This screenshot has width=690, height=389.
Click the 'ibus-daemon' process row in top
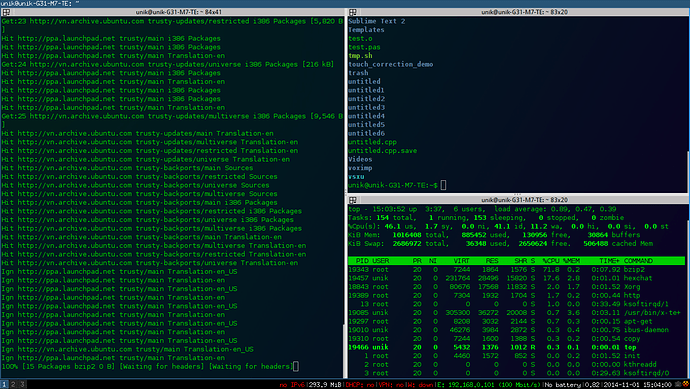[x=516, y=330]
